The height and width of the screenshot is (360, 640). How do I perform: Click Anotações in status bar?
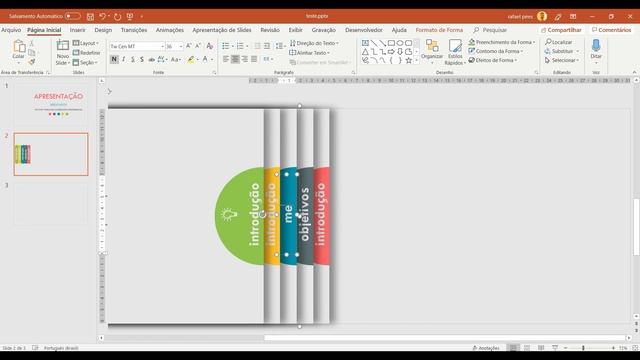(x=486, y=348)
